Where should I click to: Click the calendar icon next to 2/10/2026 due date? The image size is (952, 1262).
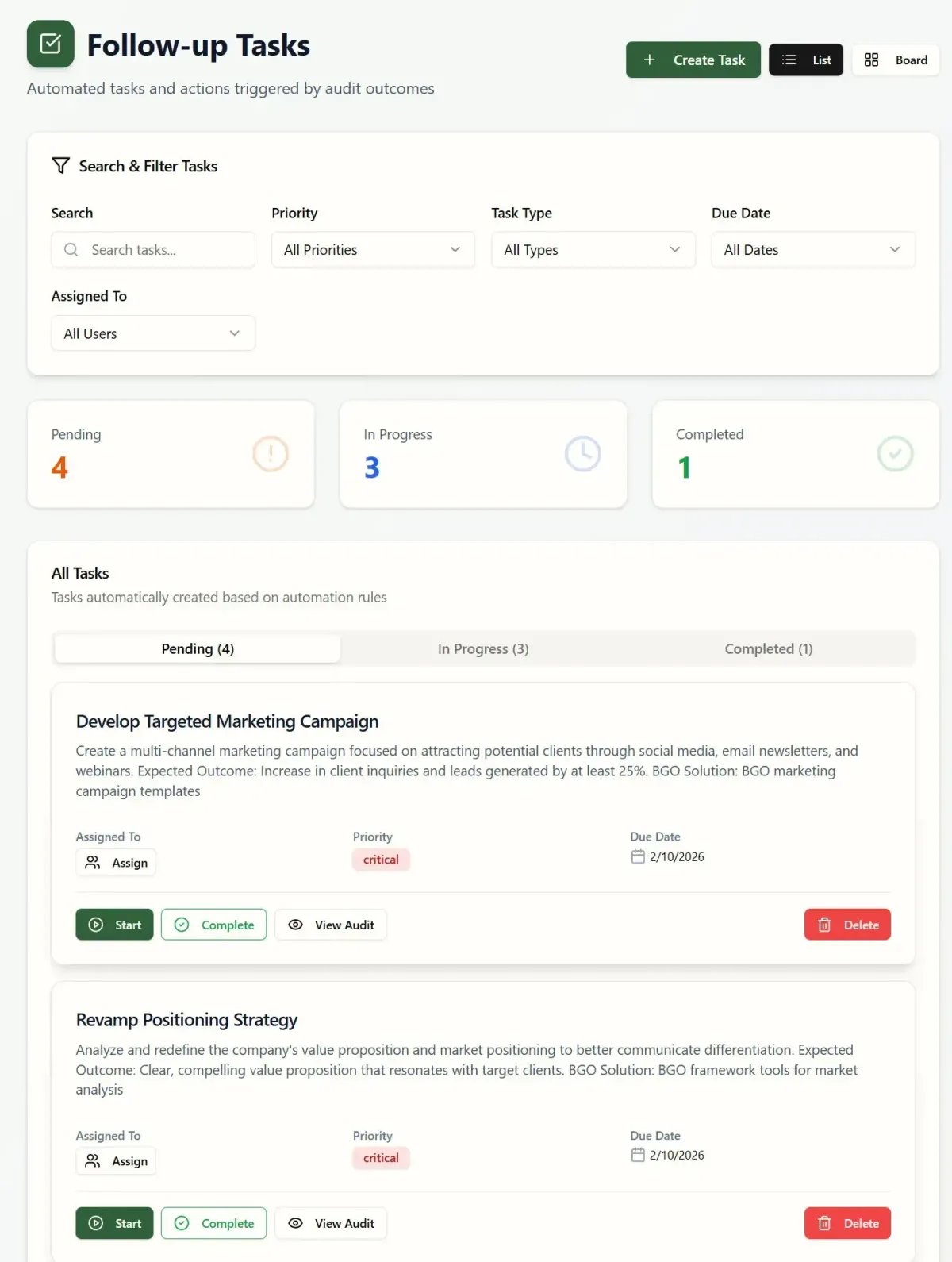click(x=637, y=856)
